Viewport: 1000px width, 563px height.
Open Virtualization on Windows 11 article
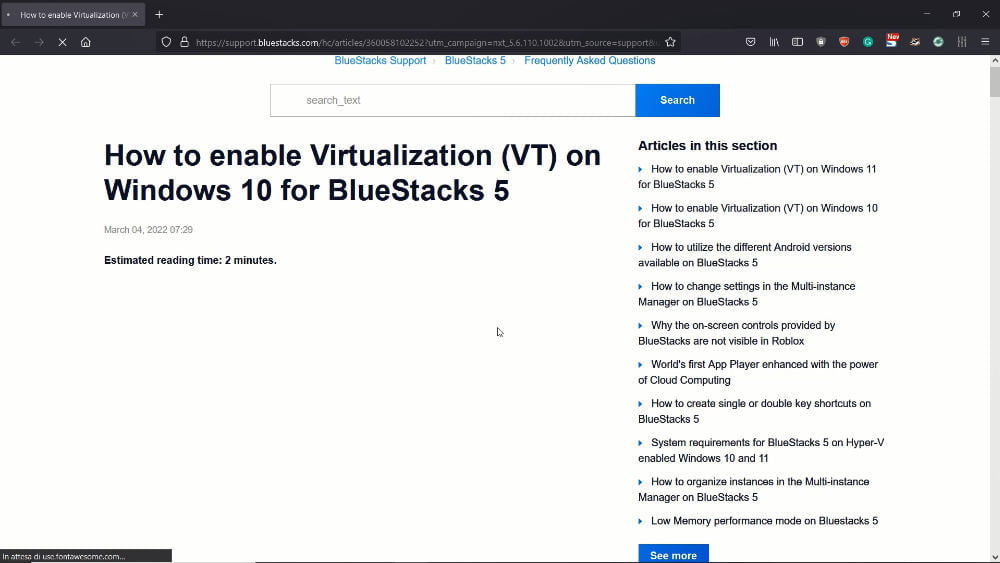coord(757,177)
